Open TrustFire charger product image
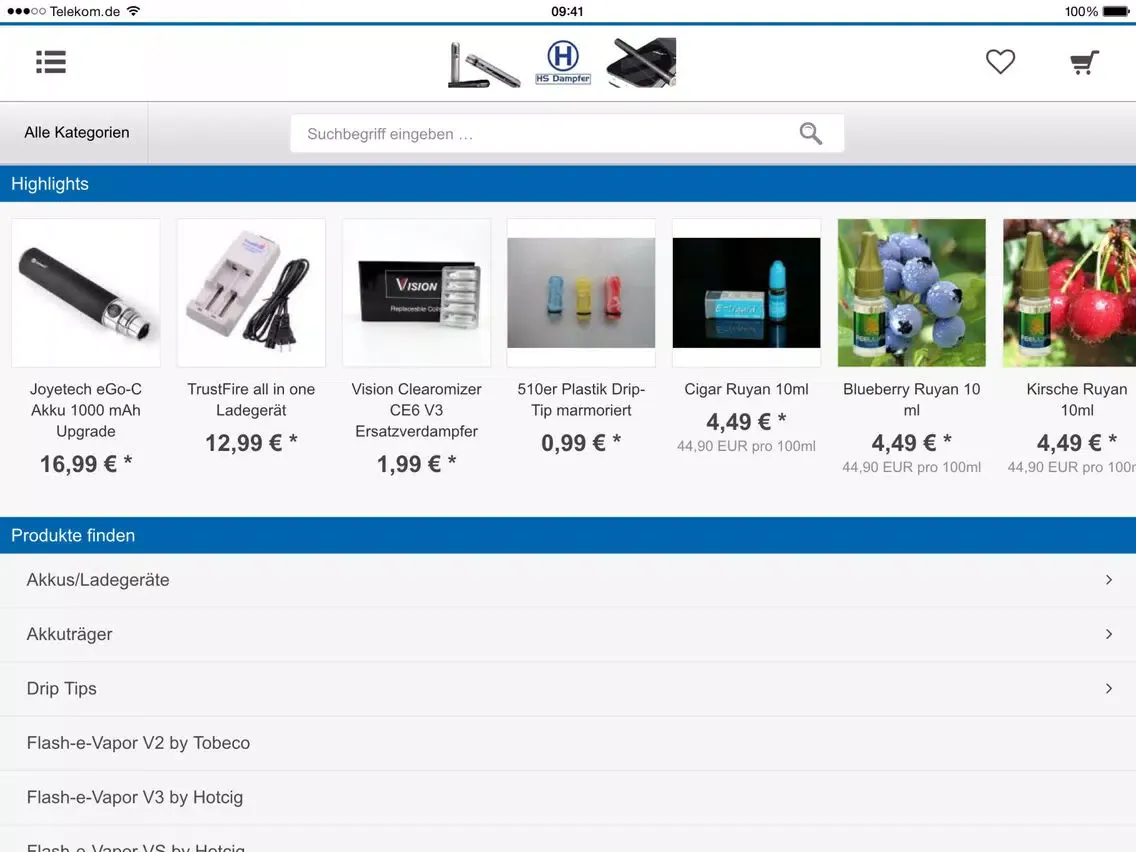Viewport: 1136px width, 852px height. [251, 293]
